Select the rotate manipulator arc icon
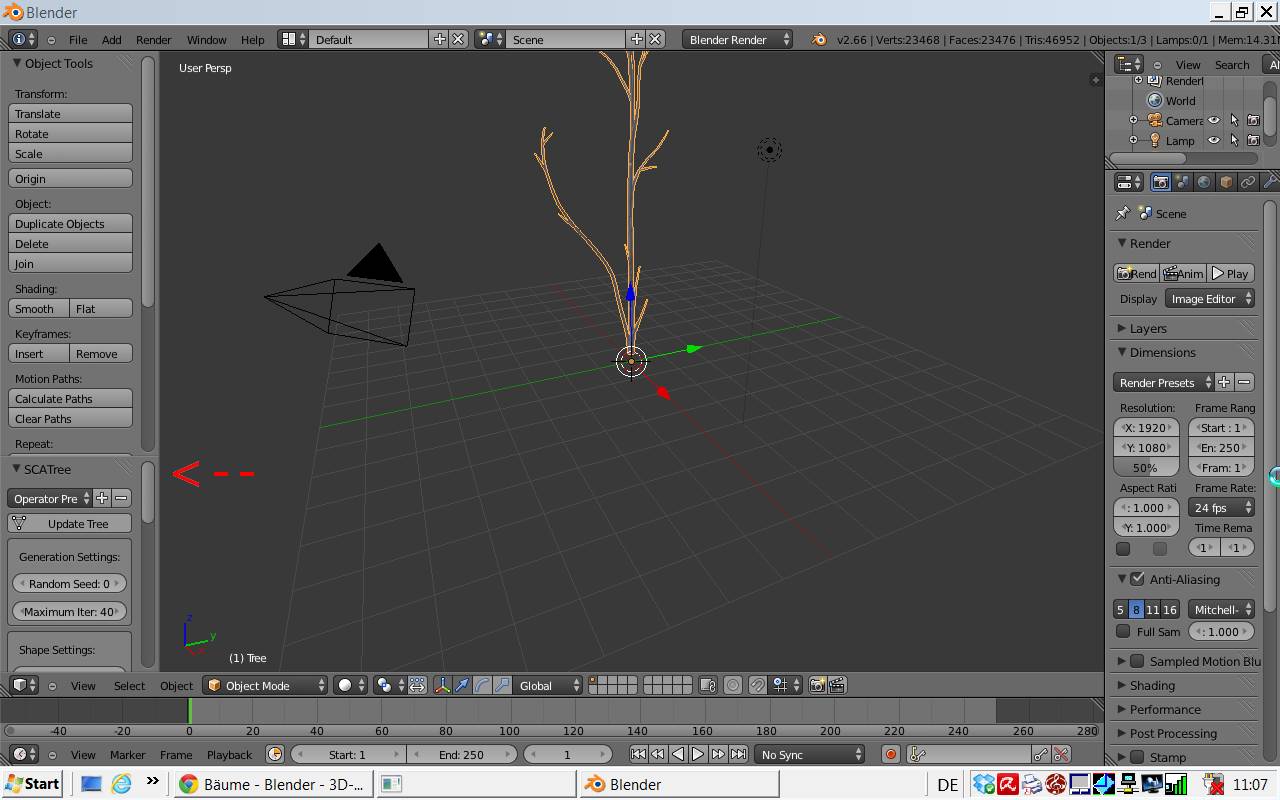This screenshot has width=1280, height=800. click(482, 685)
